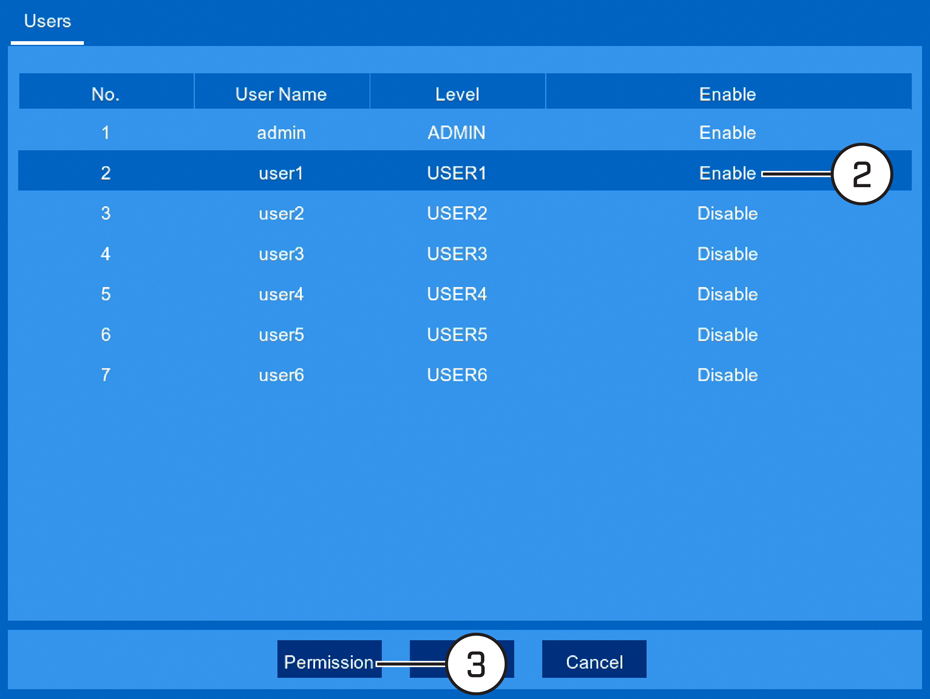
Task: Toggle the Disable status for user2
Action: pos(728,213)
